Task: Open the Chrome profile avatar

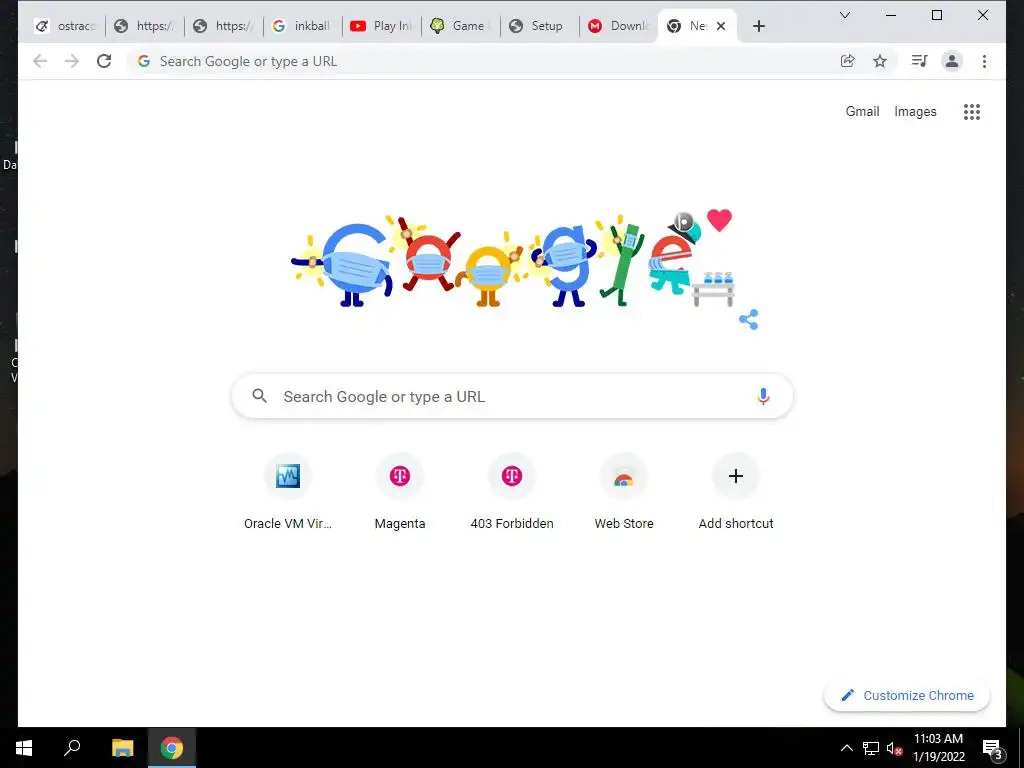Action: [952, 61]
